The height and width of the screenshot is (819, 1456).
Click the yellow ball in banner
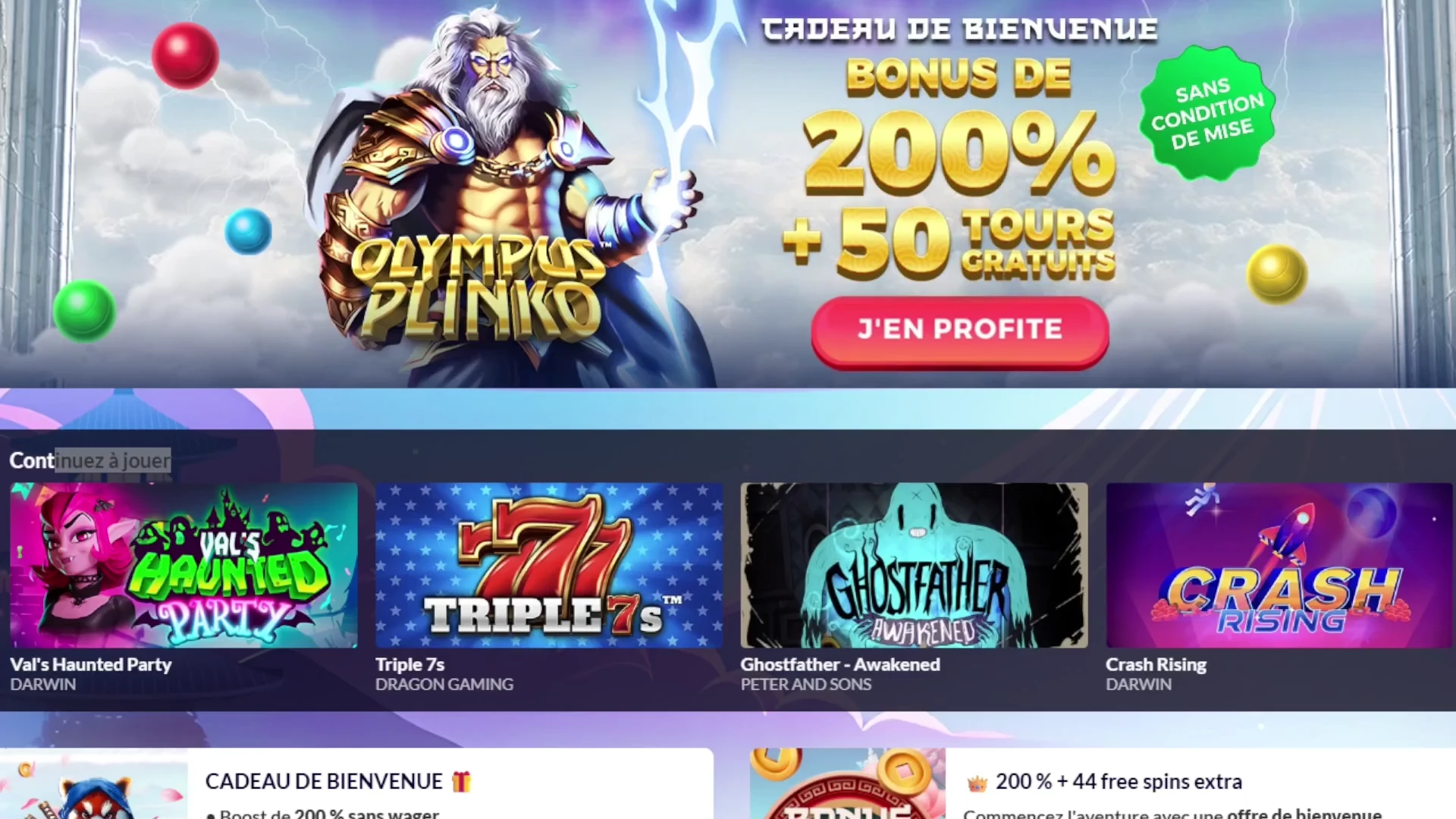point(1277,274)
